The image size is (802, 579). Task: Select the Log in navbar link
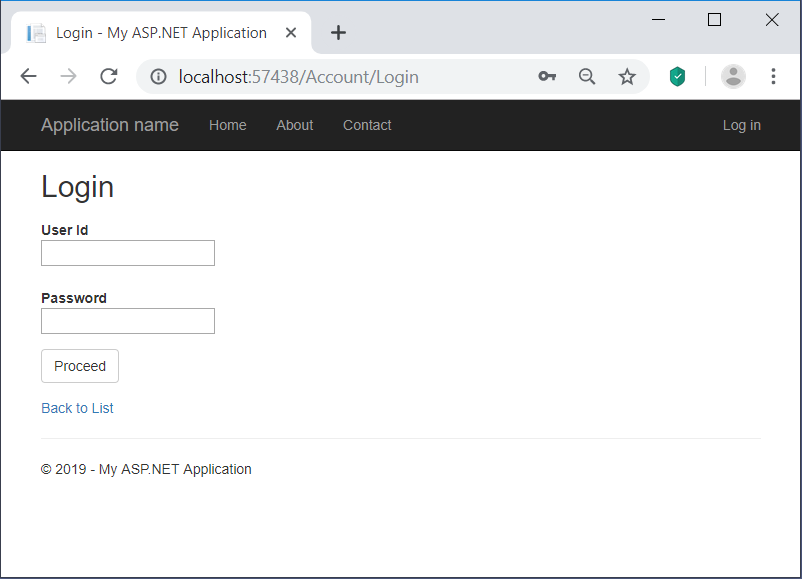741,125
